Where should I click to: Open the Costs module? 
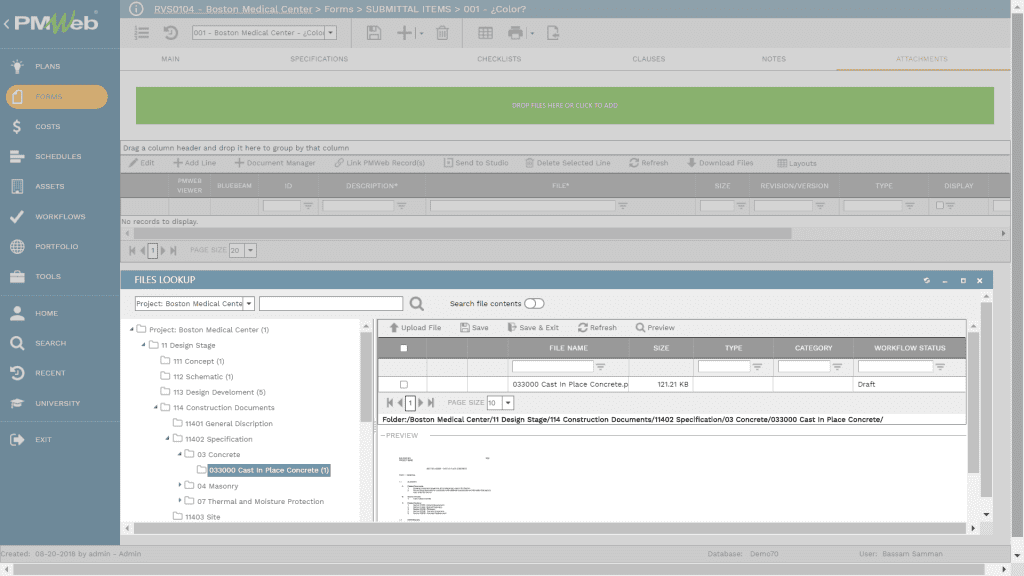coord(47,126)
